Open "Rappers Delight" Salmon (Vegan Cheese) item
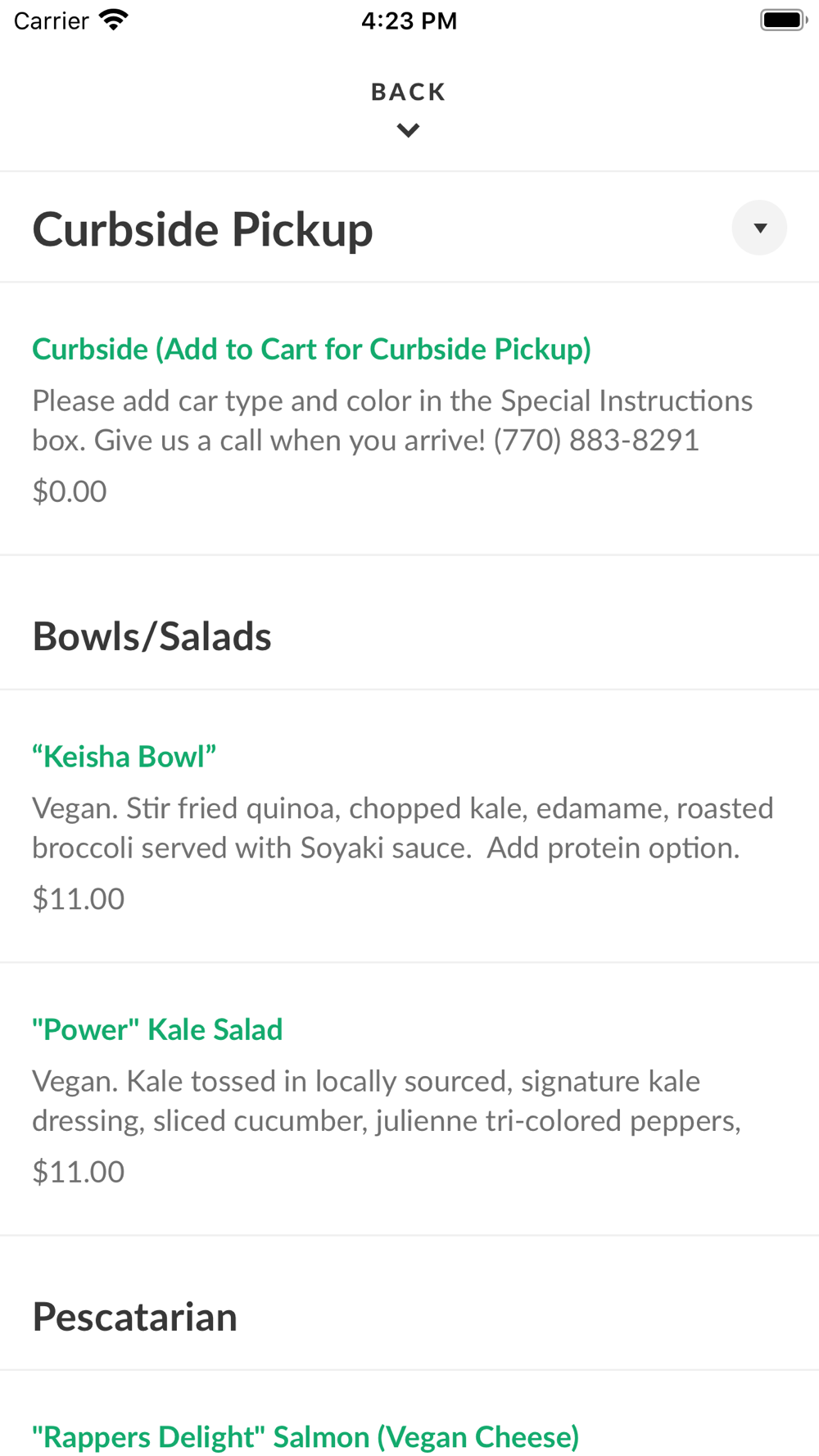This screenshot has width=819, height=1456. click(305, 1437)
